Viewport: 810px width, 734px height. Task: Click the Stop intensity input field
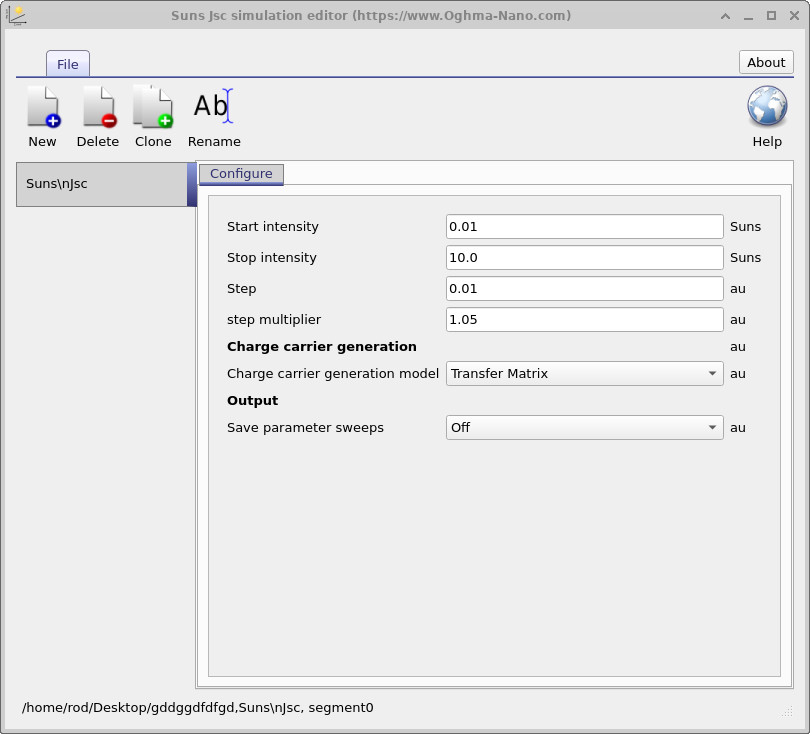click(584, 258)
